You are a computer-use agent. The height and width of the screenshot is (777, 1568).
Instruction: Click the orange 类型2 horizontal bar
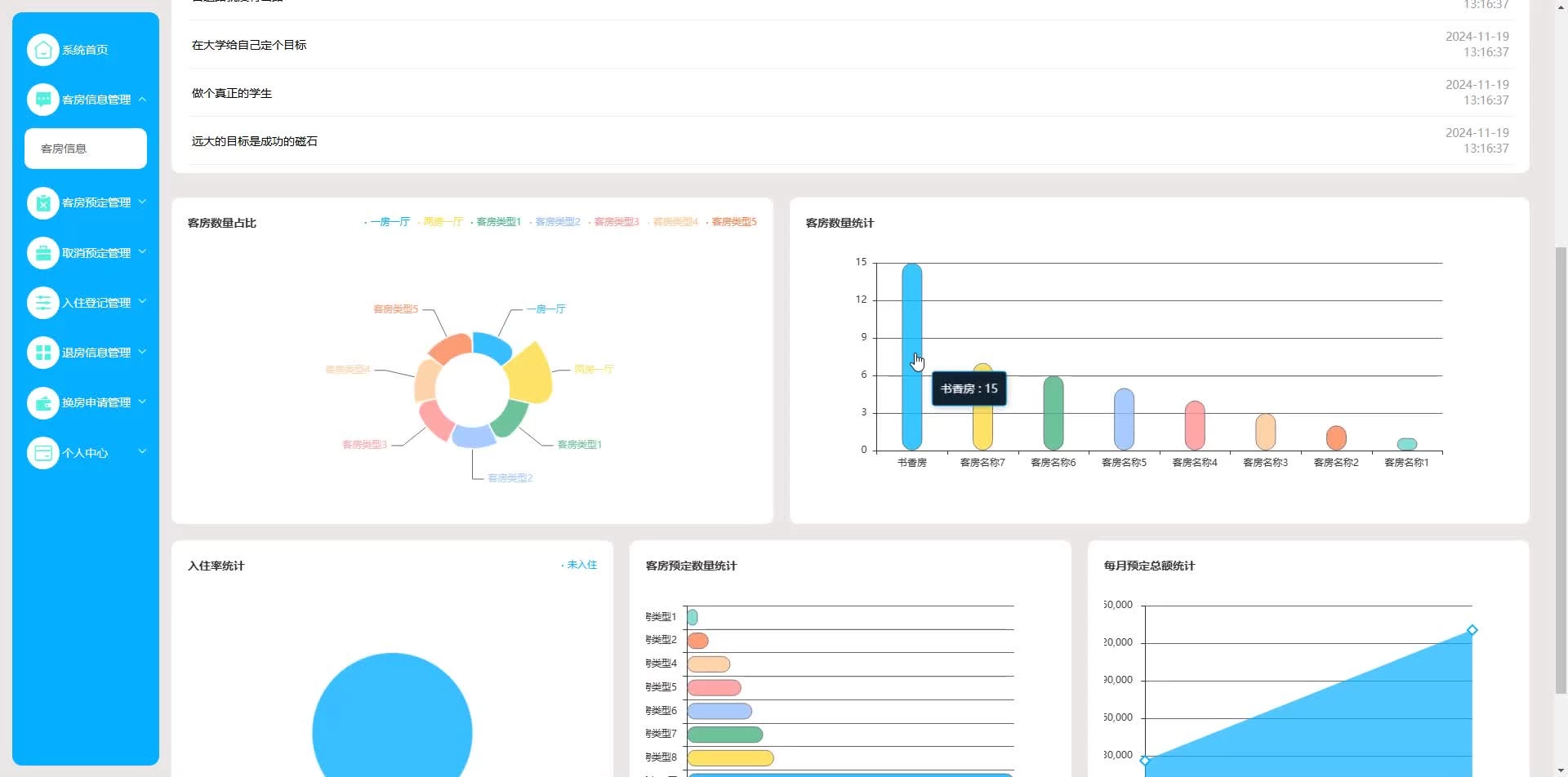click(698, 641)
